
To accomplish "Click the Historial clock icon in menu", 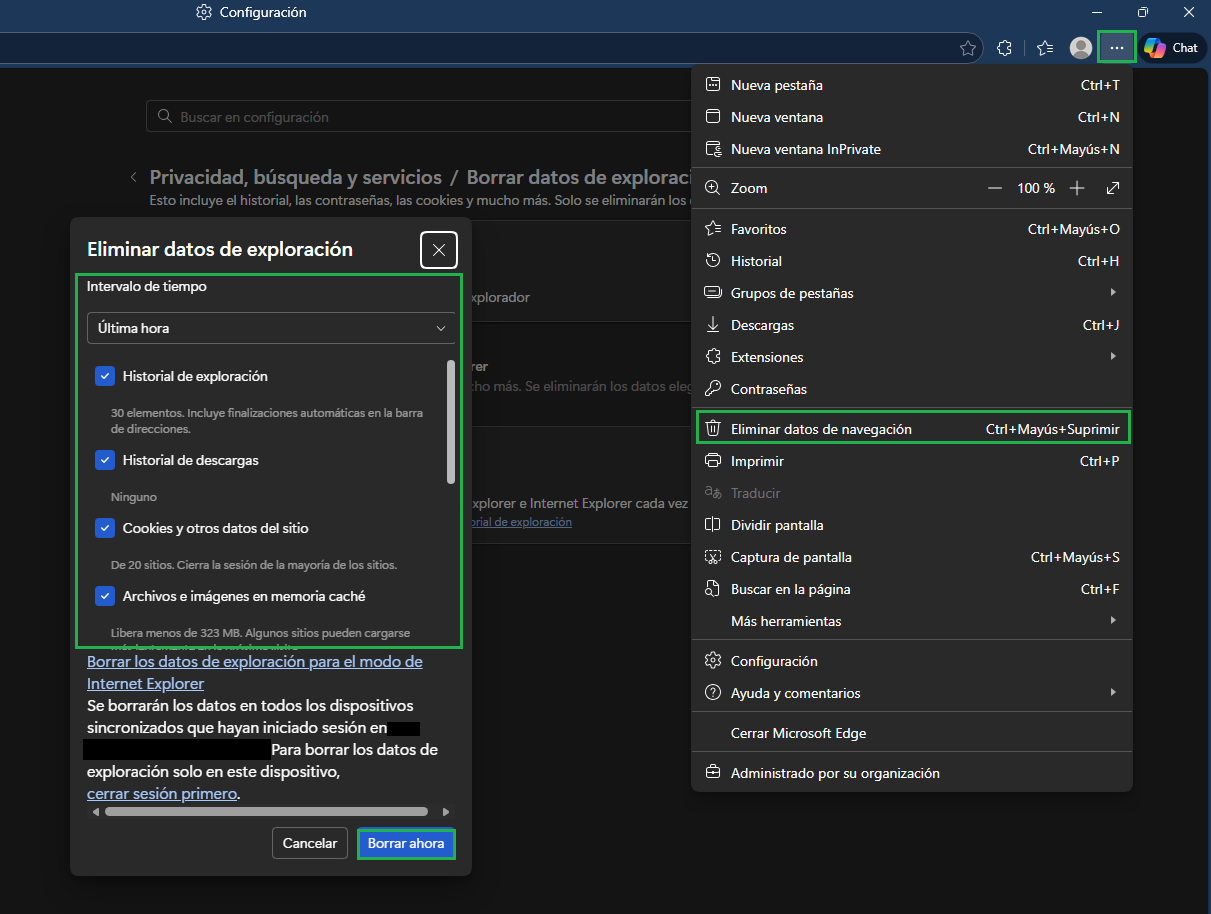I will (713, 261).
